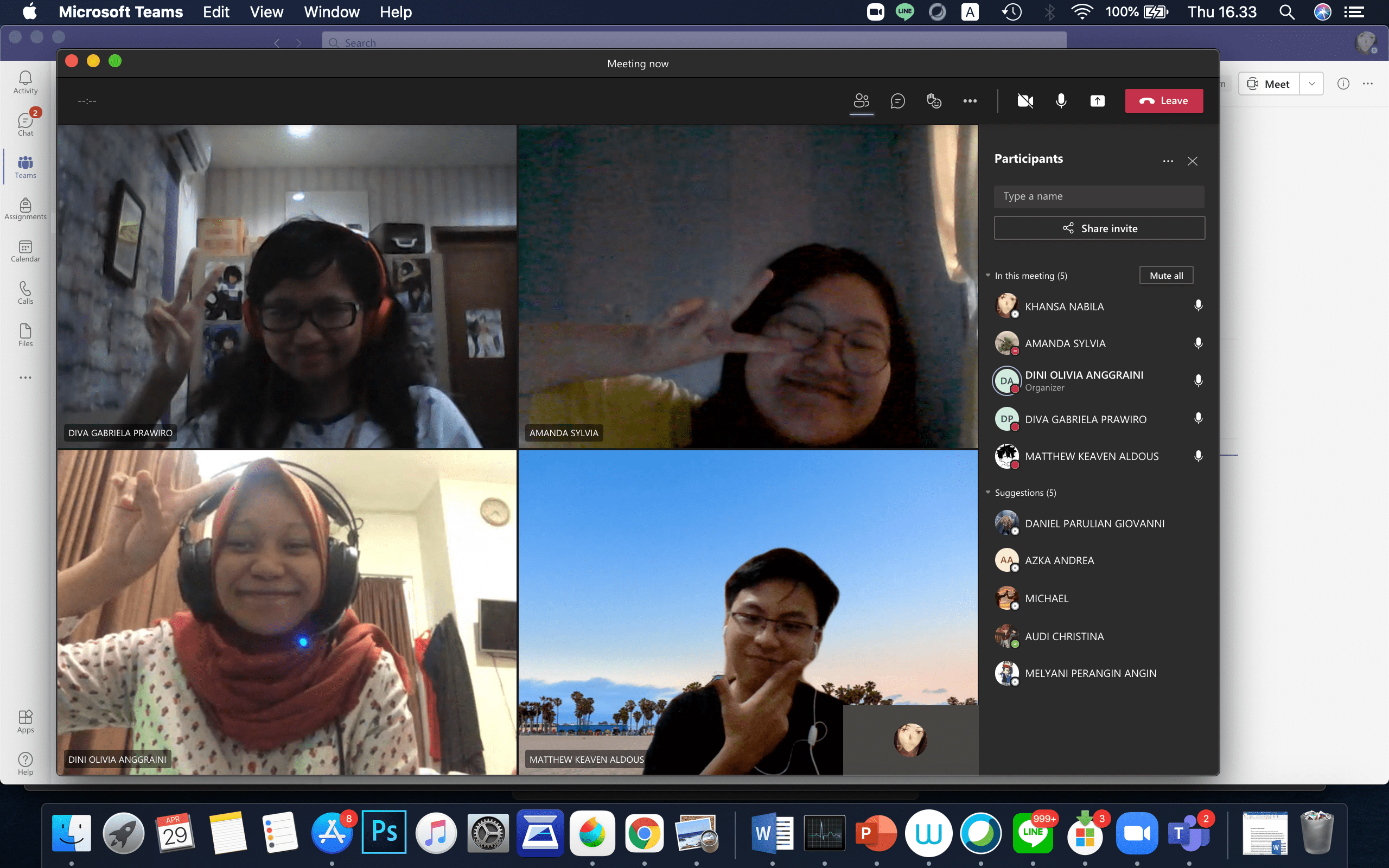This screenshot has width=1389, height=868.
Task: Collapse the Suggestions section
Action: click(989, 492)
